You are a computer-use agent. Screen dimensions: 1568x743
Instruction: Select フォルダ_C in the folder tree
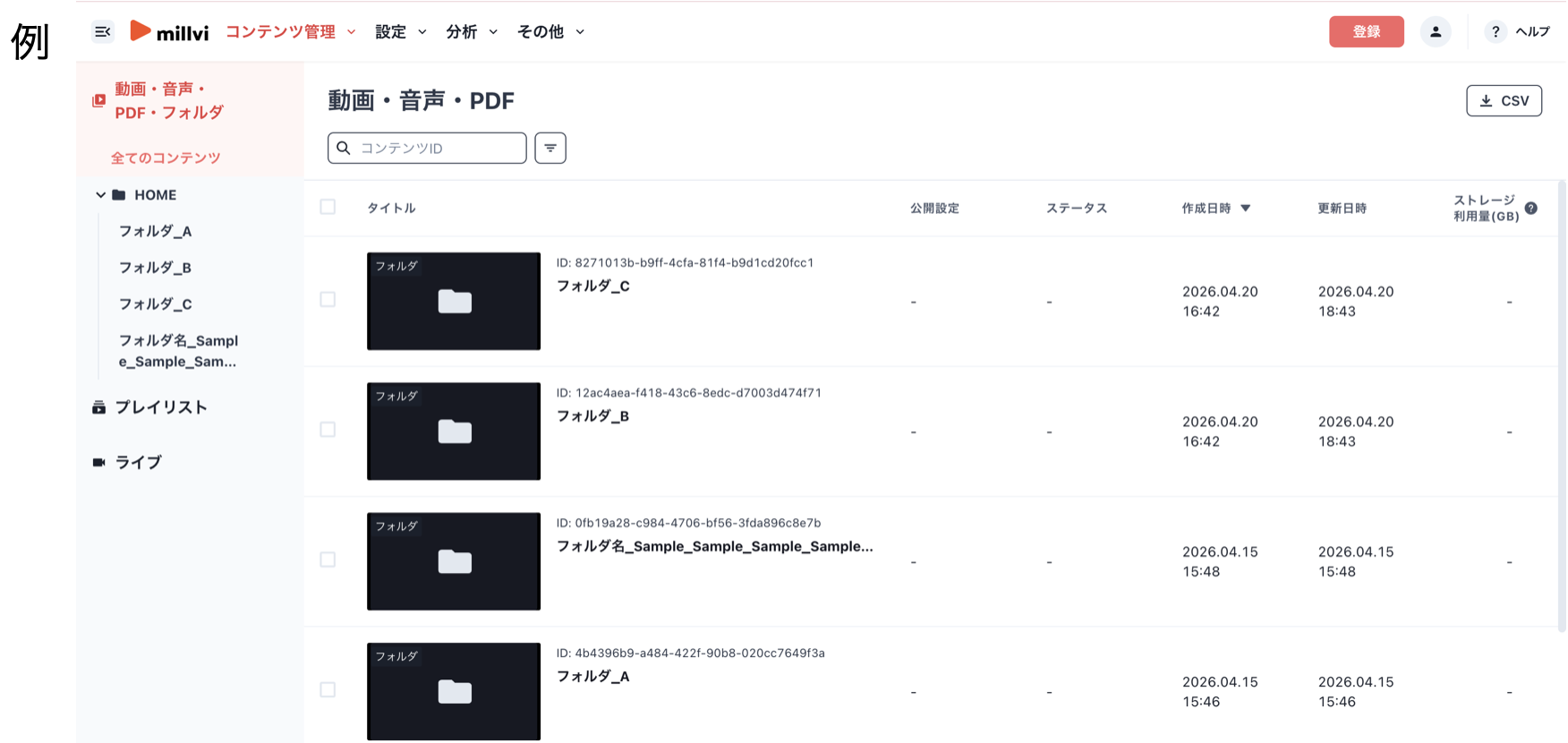point(155,304)
